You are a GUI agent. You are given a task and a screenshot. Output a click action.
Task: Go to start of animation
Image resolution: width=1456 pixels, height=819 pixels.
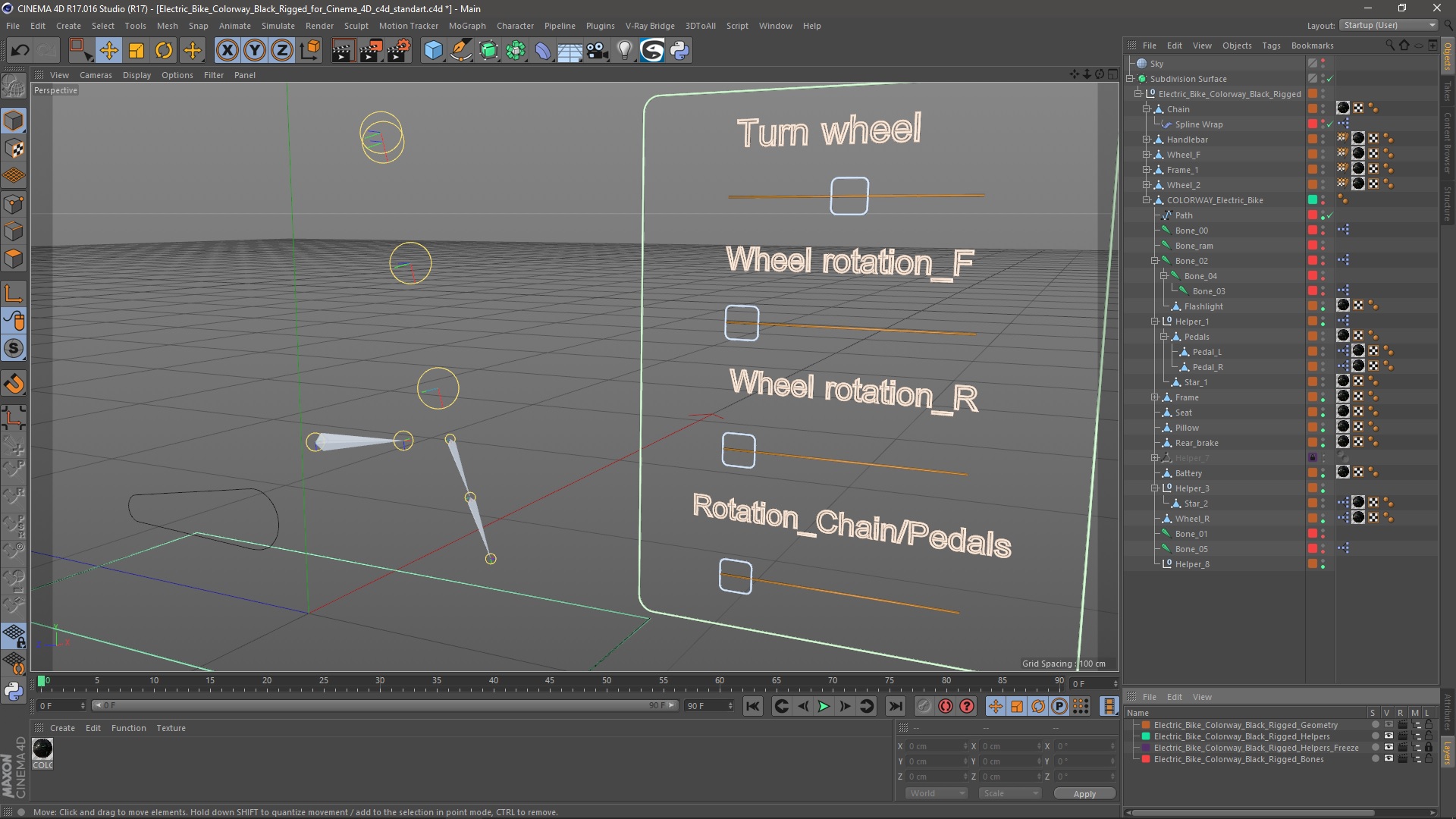(752, 706)
